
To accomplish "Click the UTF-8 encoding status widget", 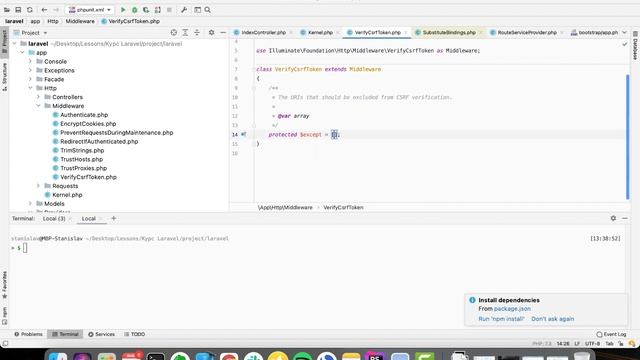I will (x=592, y=344).
